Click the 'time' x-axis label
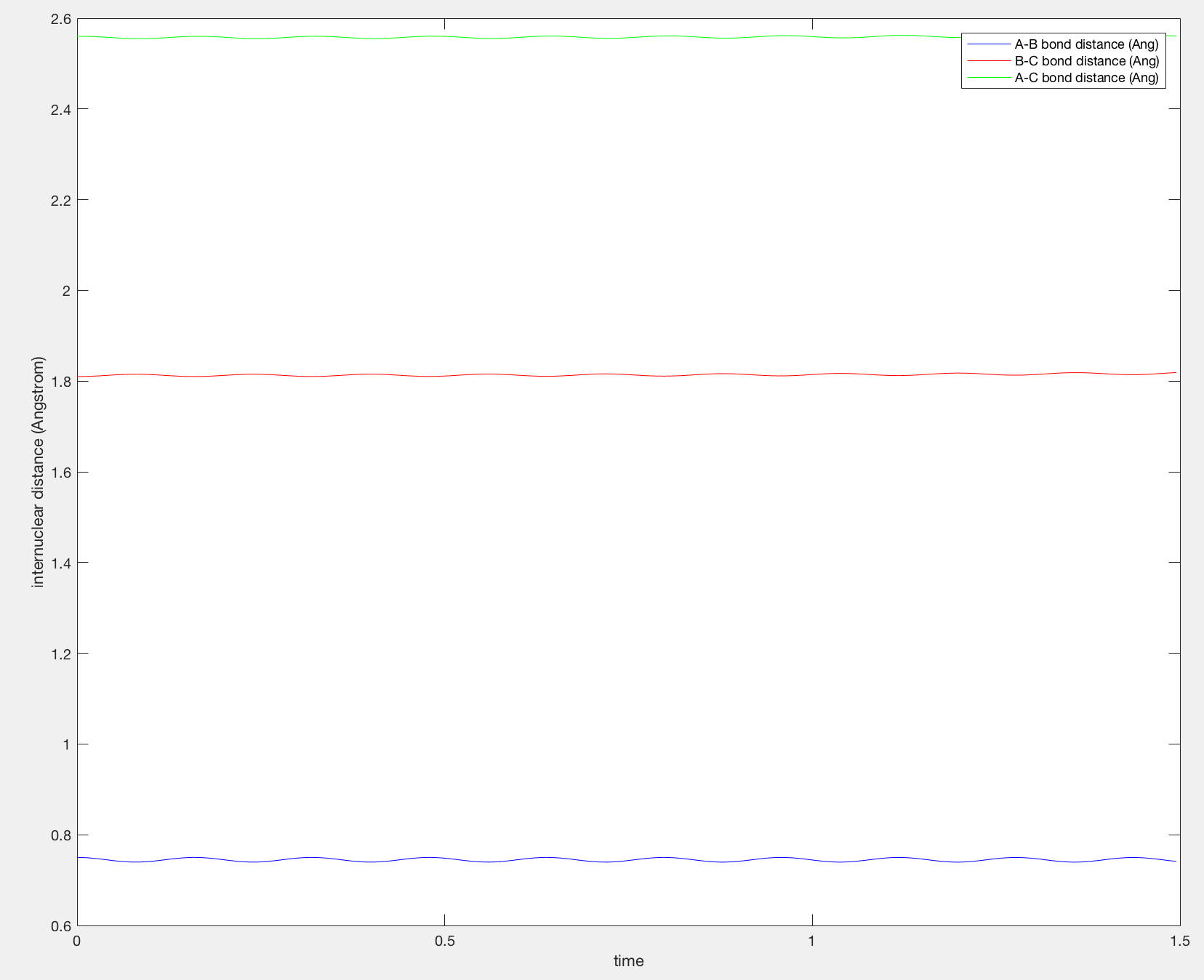This screenshot has height=980, width=1204. (x=629, y=961)
